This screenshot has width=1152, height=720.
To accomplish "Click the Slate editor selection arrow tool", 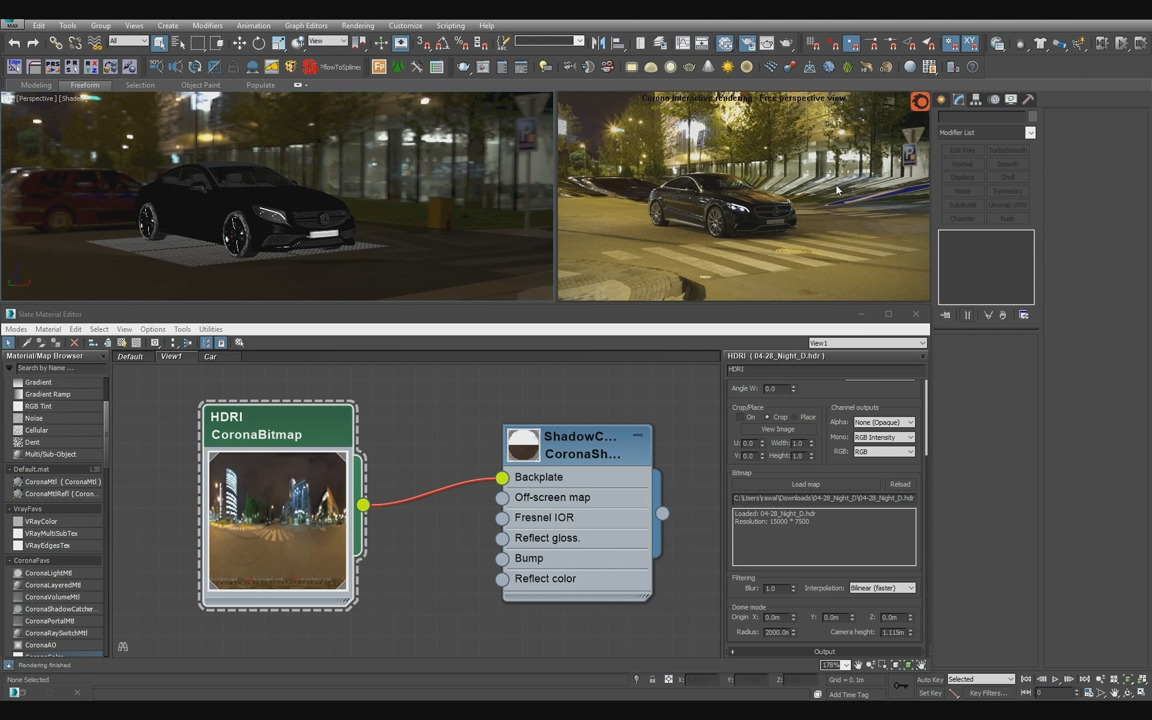I will 9,343.
